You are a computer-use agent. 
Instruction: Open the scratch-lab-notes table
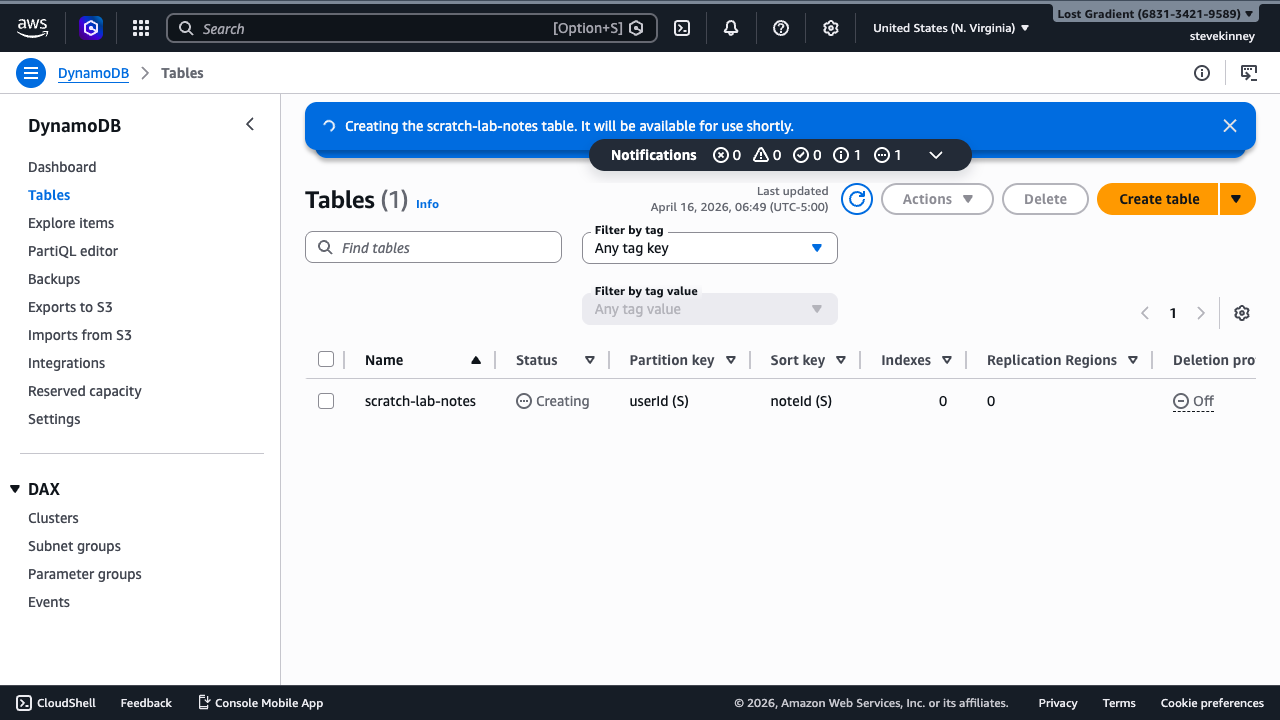point(420,401)
